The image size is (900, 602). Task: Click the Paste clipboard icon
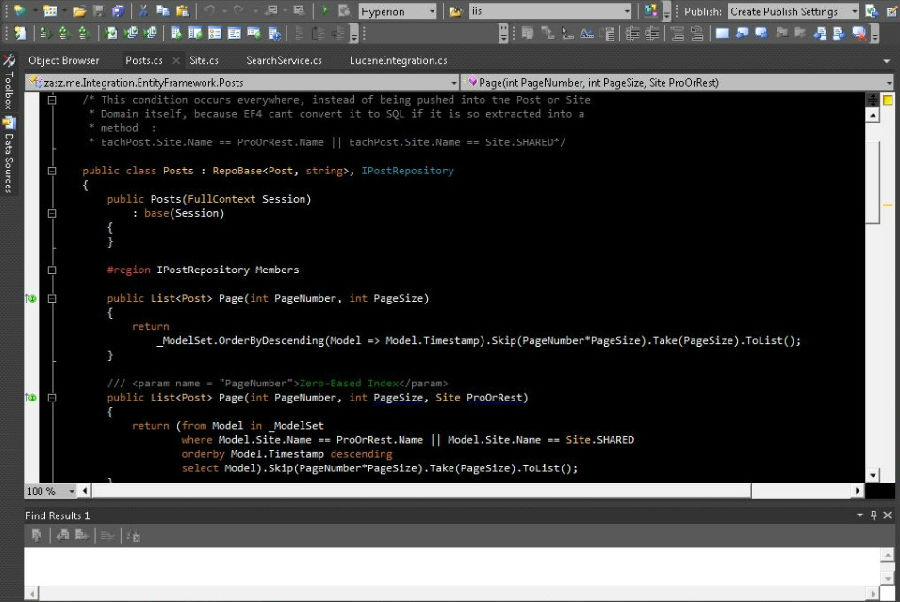tap(182, 11)
